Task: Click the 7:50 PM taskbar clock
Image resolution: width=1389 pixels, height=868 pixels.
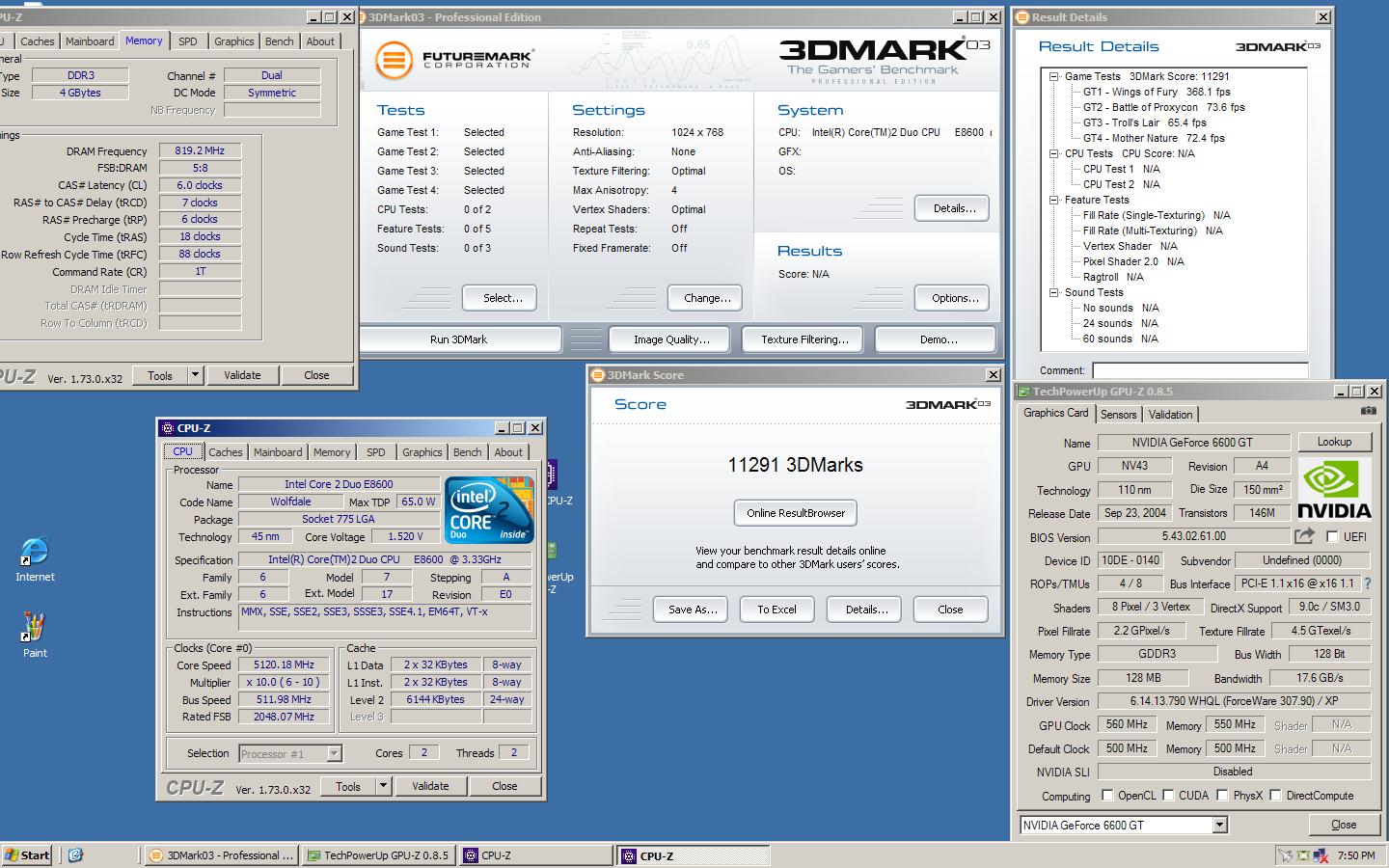Action: (1356, 855)
